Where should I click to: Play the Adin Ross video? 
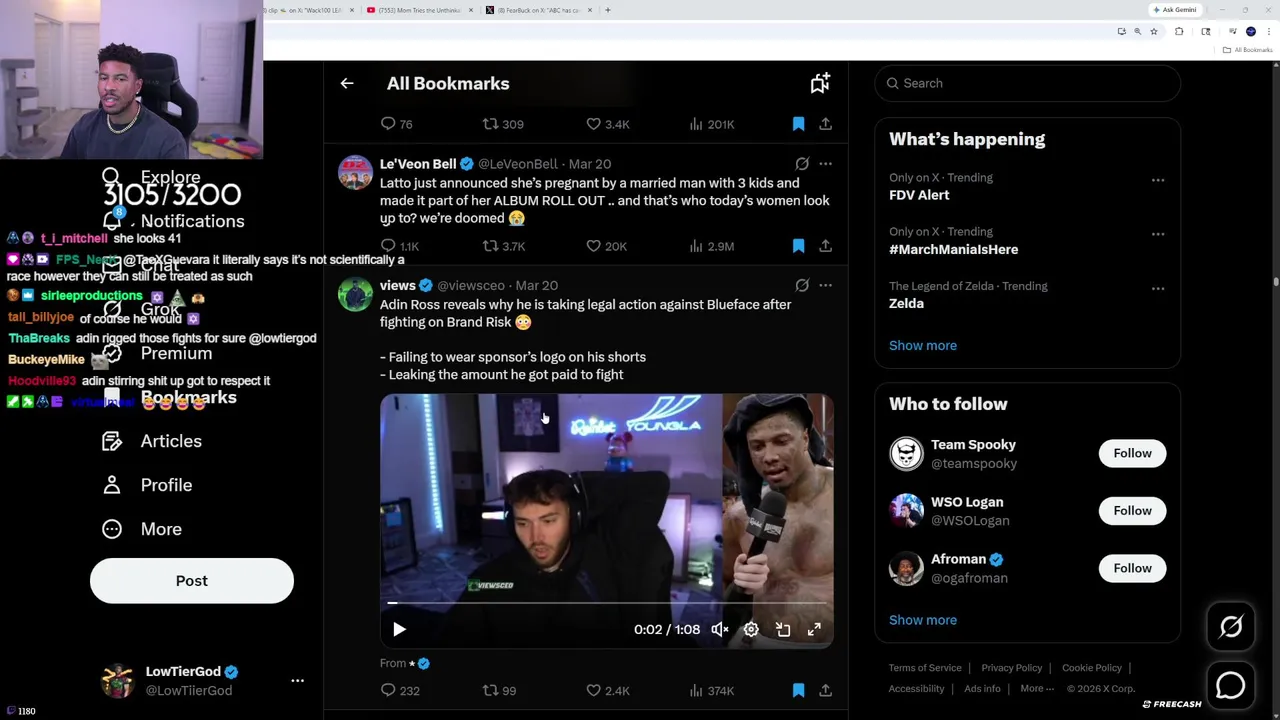pos(399,630)
